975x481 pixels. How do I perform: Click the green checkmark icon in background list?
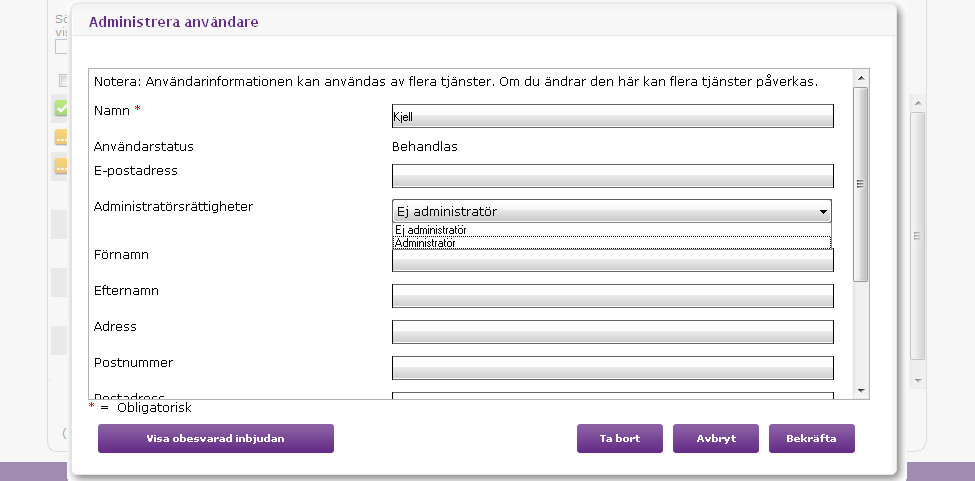pyautogui.click(x=61, y=108)
